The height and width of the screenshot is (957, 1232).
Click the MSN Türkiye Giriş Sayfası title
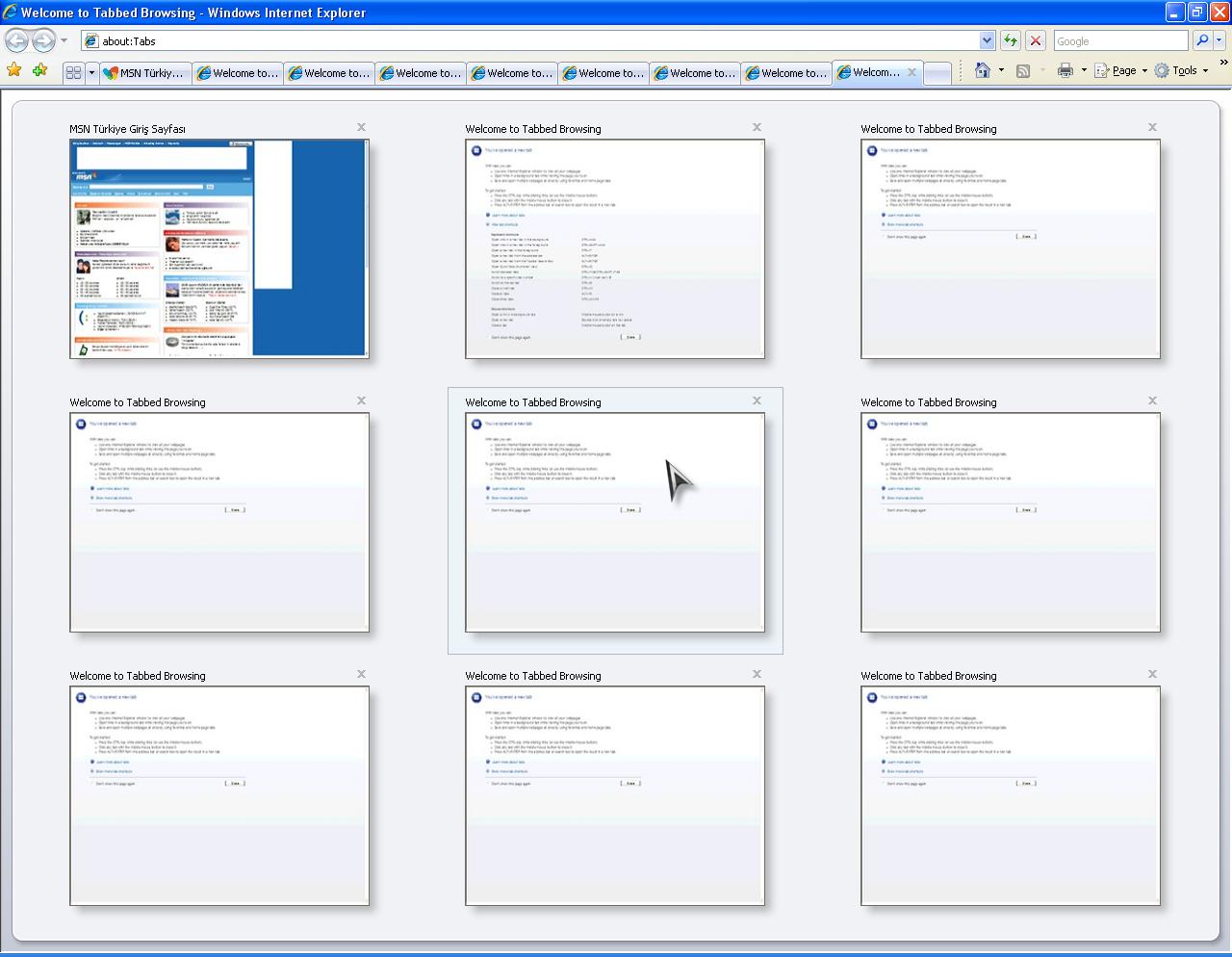tap(127, 129)
